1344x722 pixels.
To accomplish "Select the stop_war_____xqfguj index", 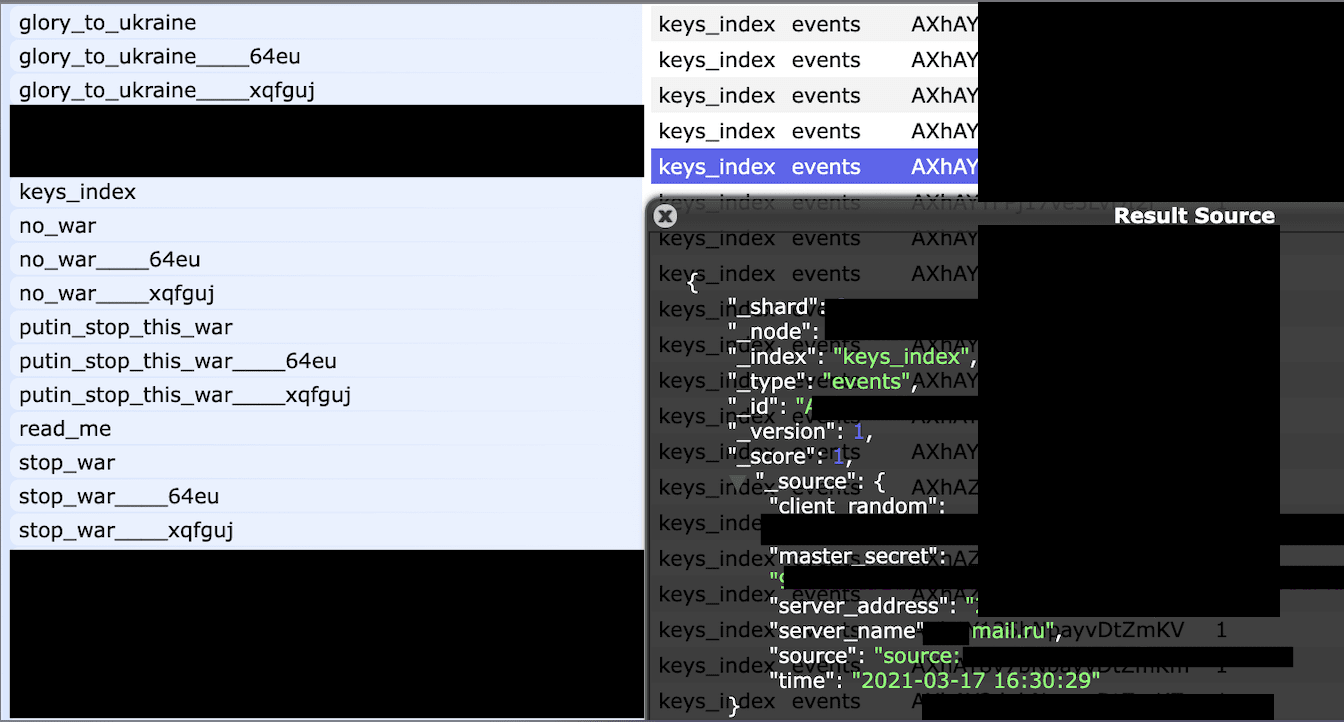I will pos(327,530).
